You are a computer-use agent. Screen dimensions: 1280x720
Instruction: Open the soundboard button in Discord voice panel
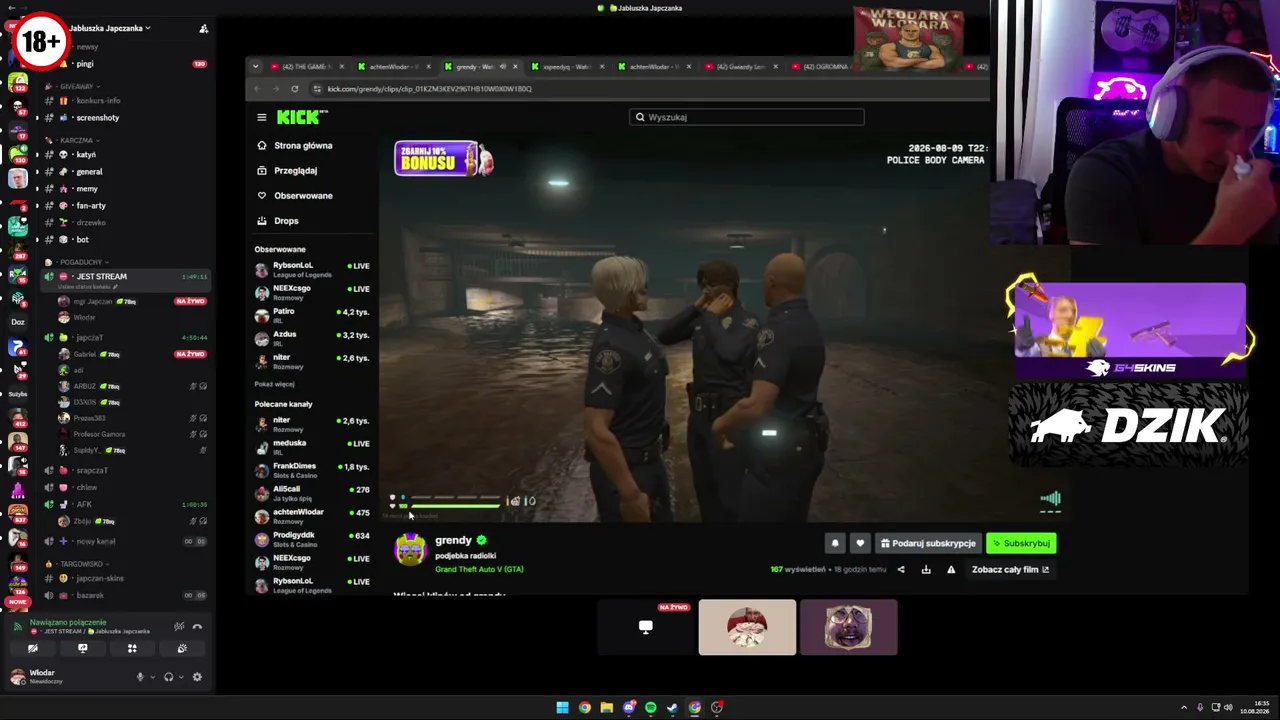[x=182, y=648]
